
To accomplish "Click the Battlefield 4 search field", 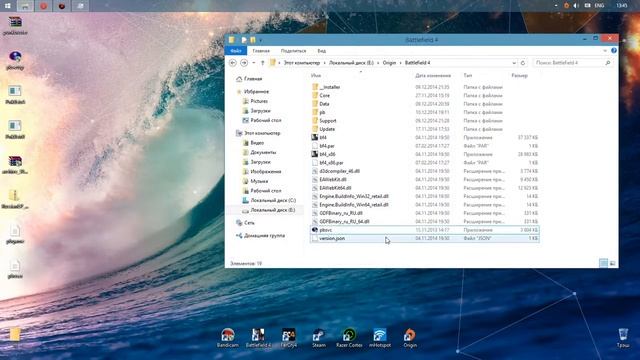I will [572, 63].
